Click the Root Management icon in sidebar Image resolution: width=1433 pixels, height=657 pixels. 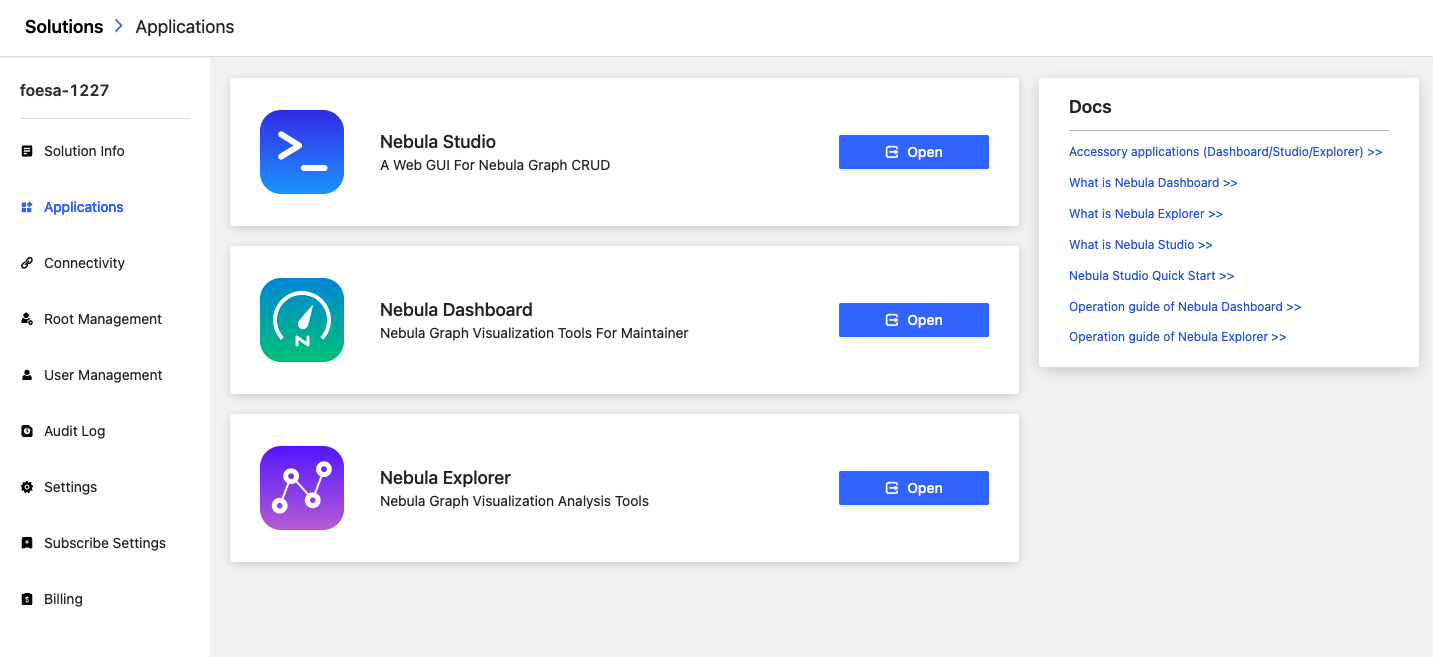(x=27, y=319)
